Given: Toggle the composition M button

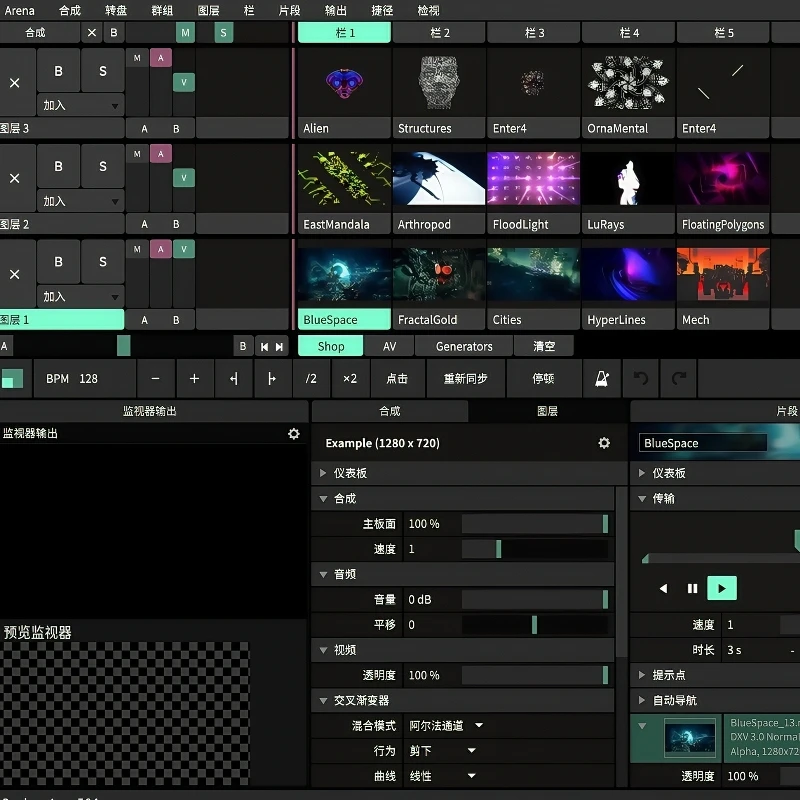Looking at the screenshot, I should (185, 33).
